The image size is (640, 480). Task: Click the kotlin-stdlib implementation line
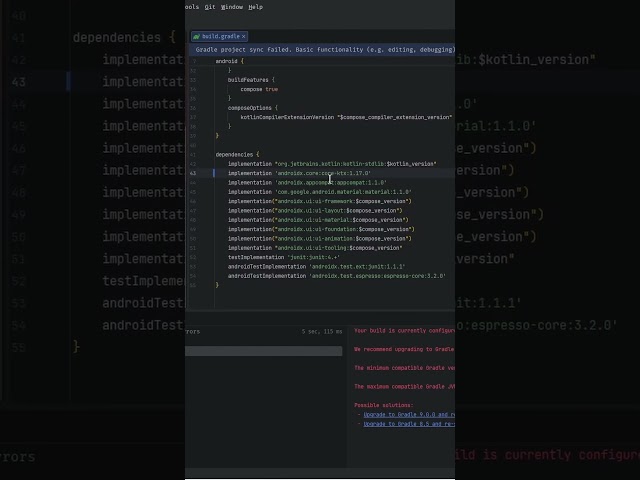tap(332, 164)
